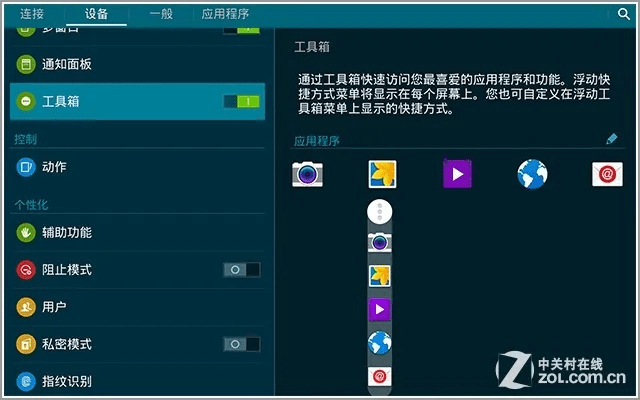Open the 指纹识别 settings entry
Image resolution: width=640 pixels, height=400 pixels.
[66, 381]
